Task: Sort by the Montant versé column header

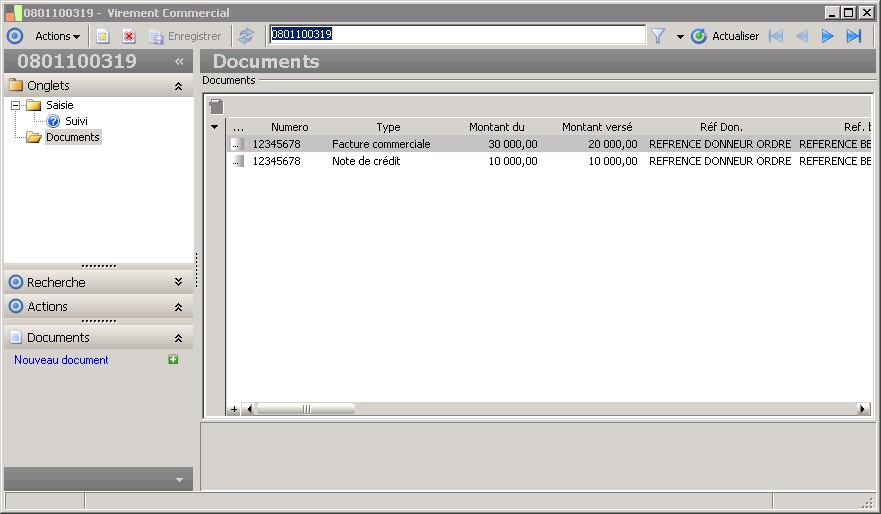Action: pyautogui.click(x=597, y=127)
